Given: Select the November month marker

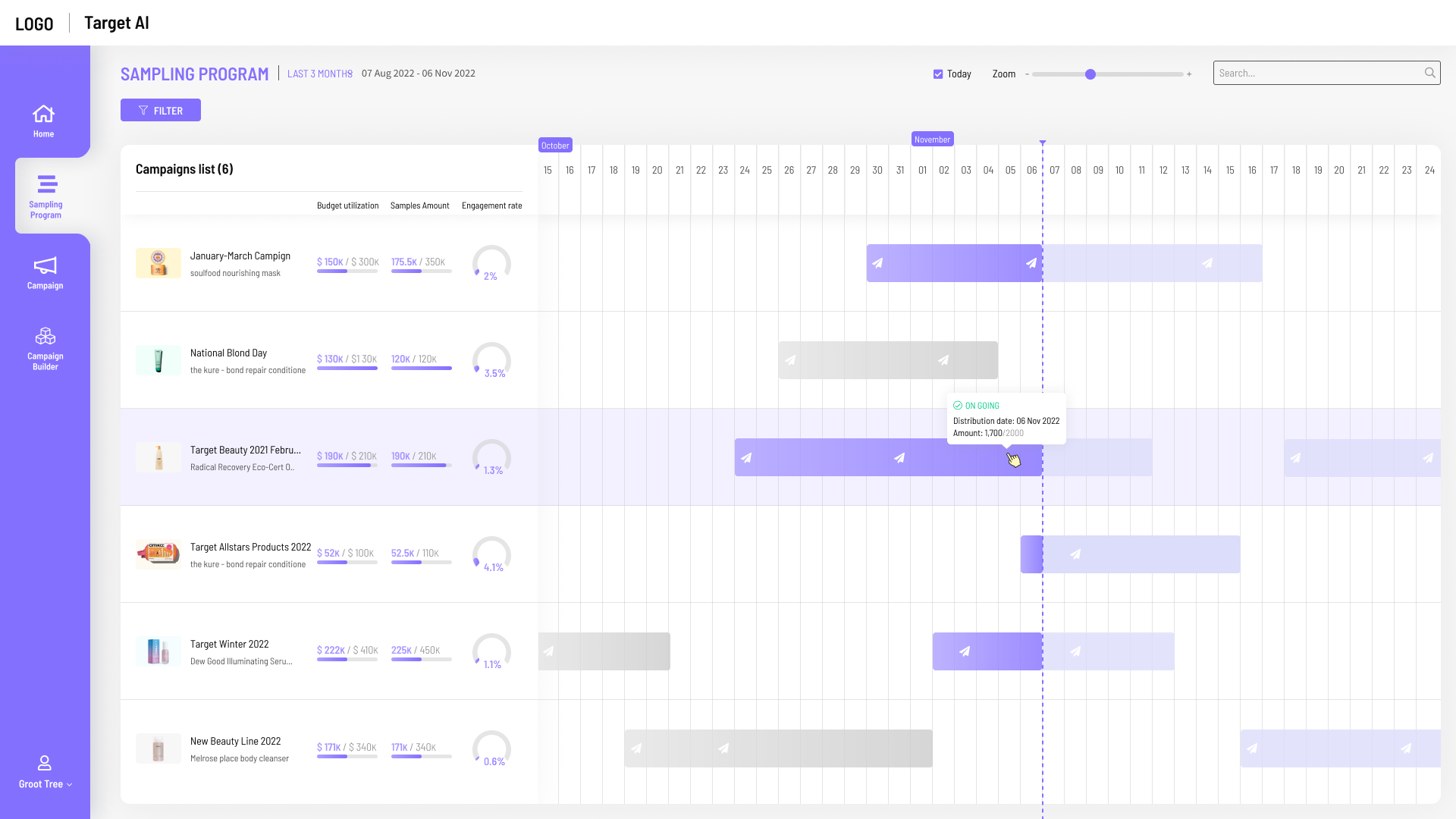Looking at the screenshot, I should [x=932, y=140].
